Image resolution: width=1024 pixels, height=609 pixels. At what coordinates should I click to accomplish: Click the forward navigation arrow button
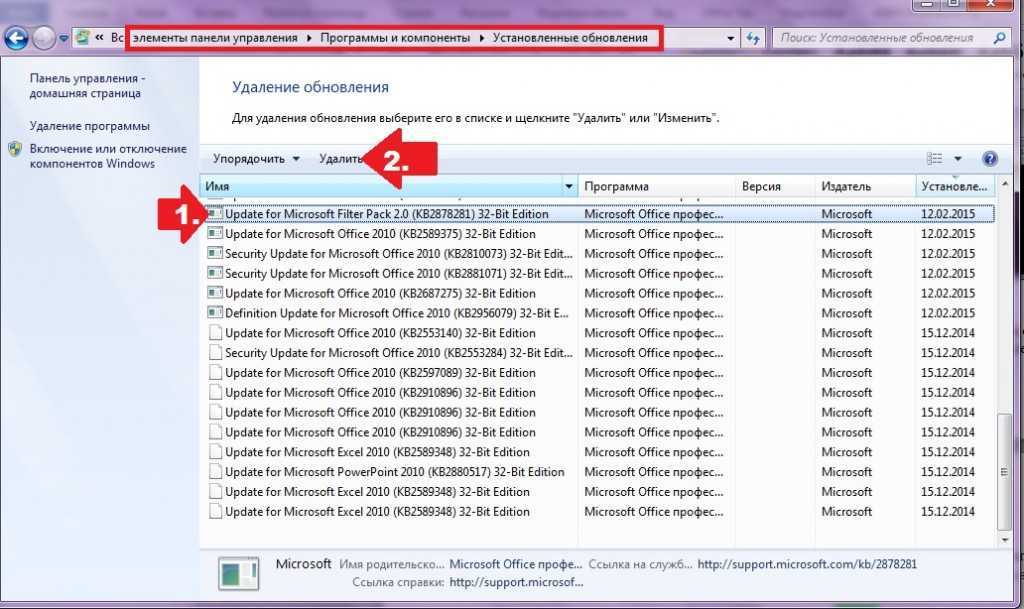(x=44, y=38)
